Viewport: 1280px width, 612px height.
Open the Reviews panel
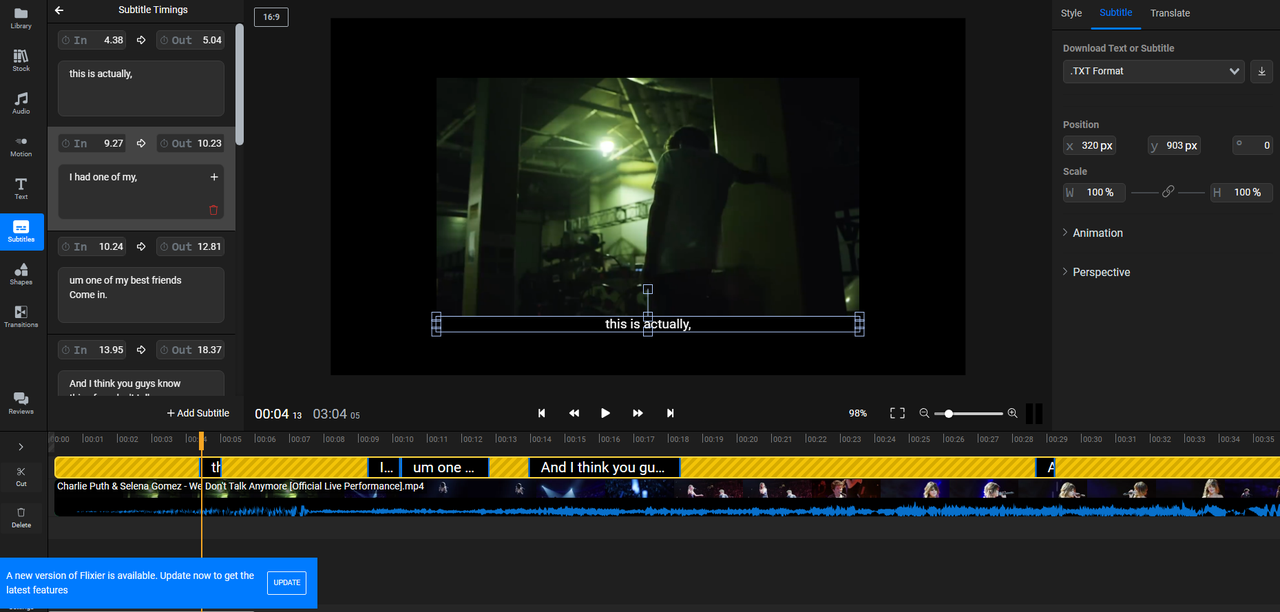[x=21, y=403]
